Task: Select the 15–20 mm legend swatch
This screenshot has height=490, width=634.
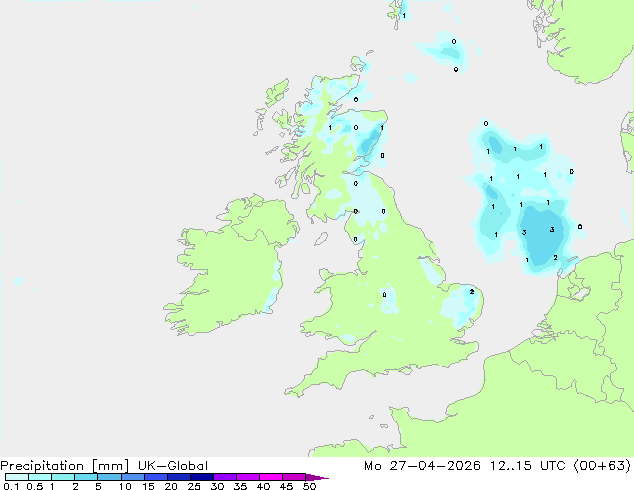Action: [155, 477]
